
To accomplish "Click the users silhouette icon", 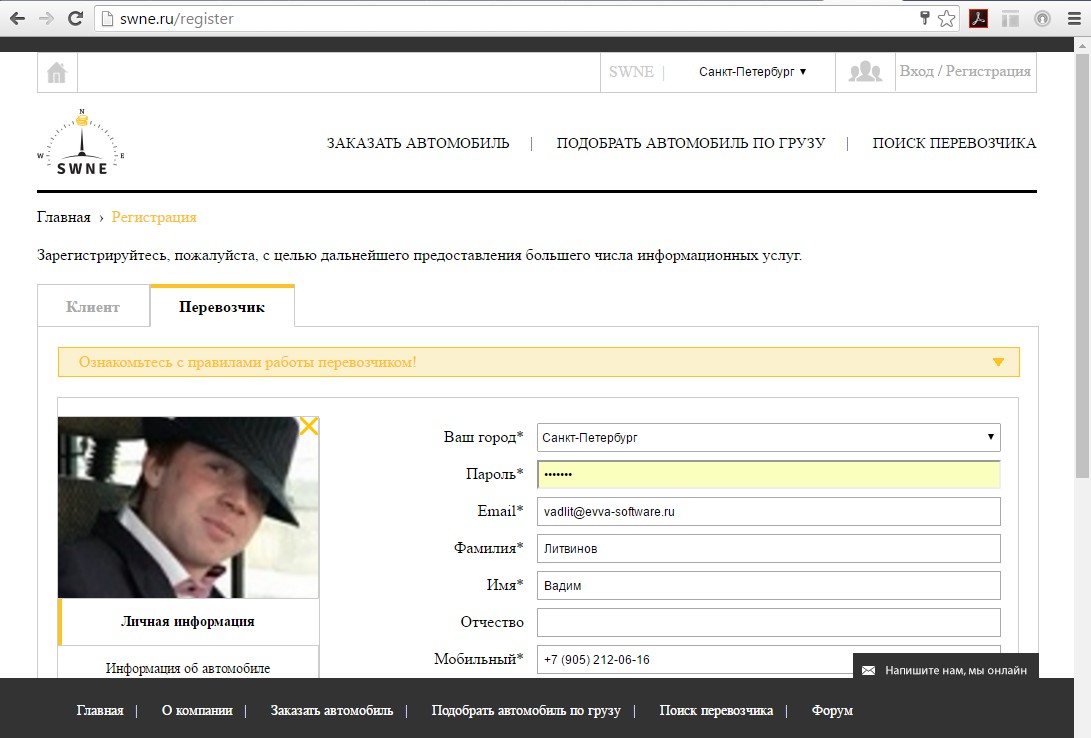I will tap(865, 72).
